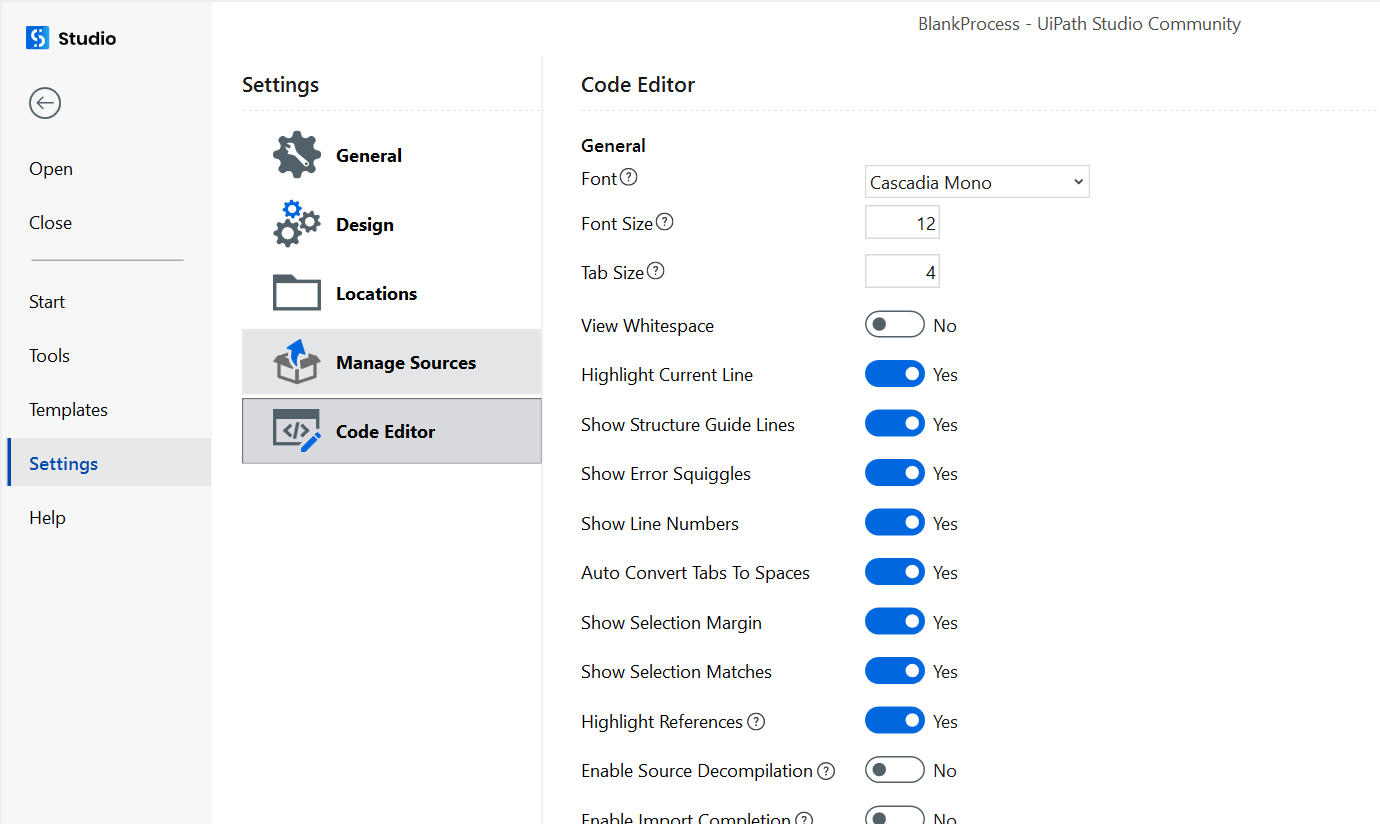This screenshot has height=824, width=1380.
Task: Open the Open menu item
Action: coord(51,168)
